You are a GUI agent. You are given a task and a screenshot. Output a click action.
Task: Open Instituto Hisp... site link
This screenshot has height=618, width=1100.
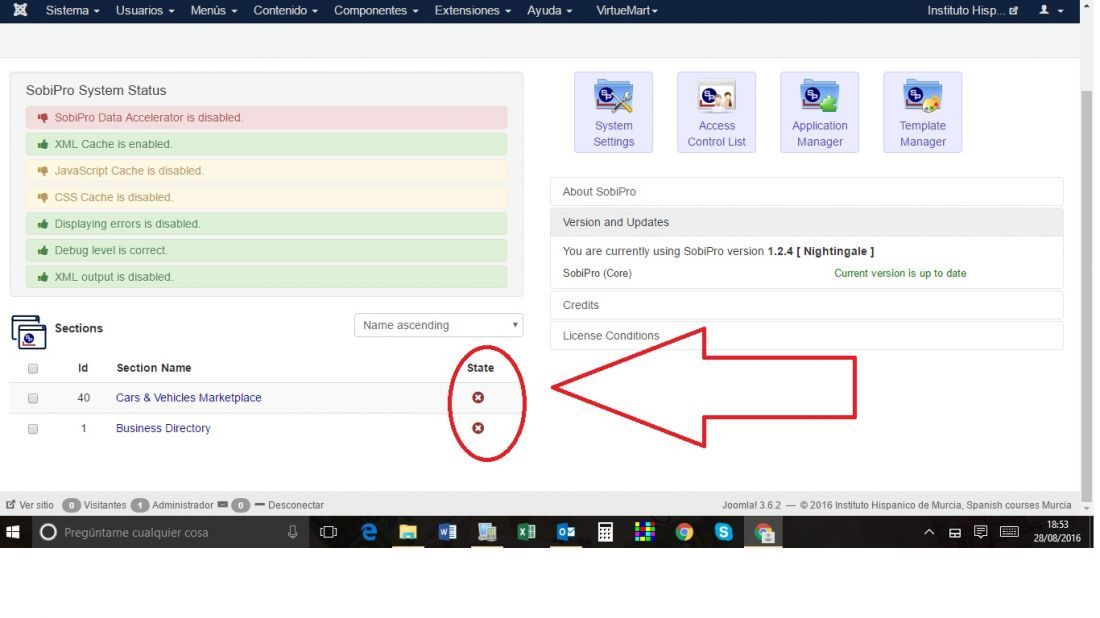972,11
